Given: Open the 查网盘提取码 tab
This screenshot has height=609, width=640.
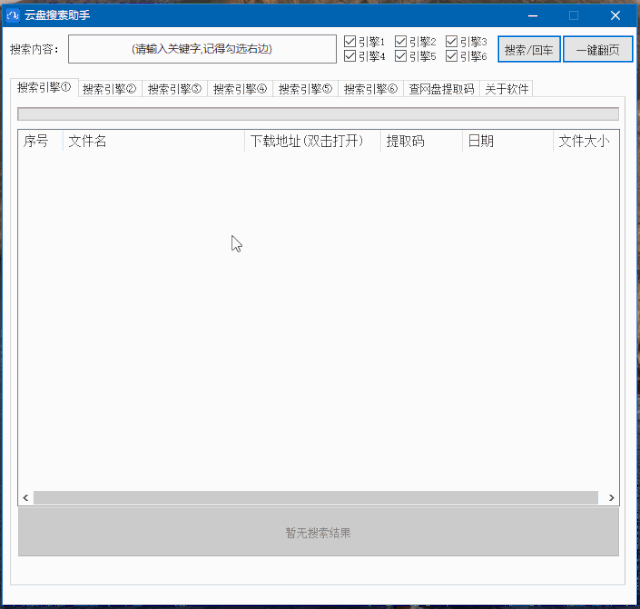Looking at the screenshot, I should pyautogui.click(x=441, y=89).
